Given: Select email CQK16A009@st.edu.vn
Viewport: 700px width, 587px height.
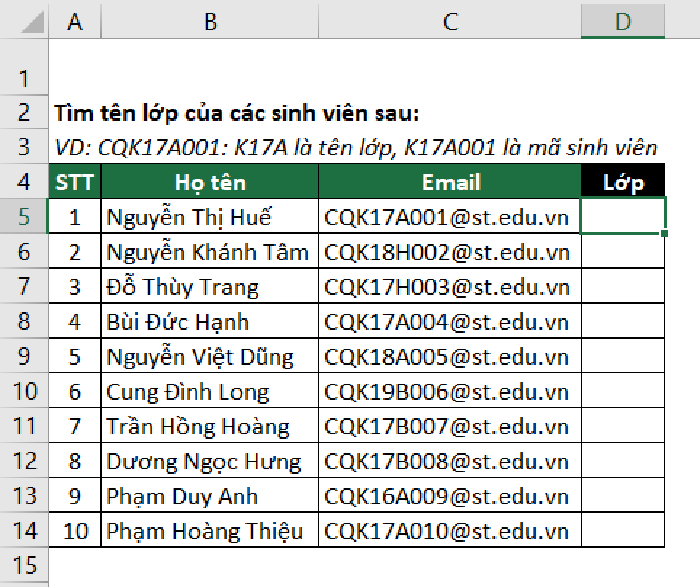Looking at the screenshot, I should (450, 495).
